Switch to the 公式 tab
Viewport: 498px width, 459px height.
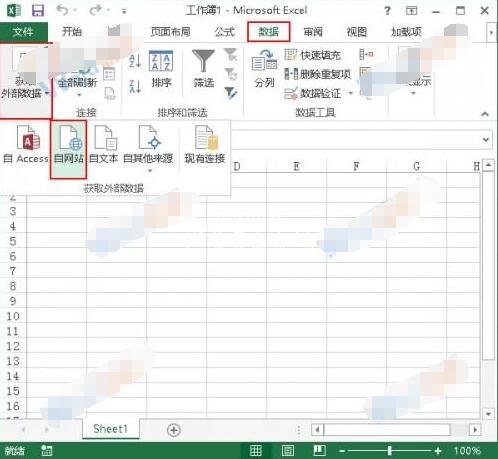coord(224,32)
